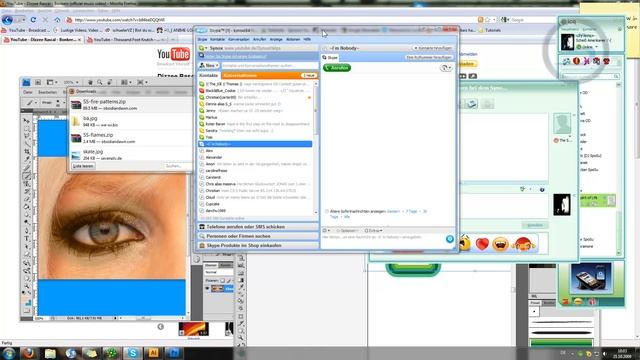The image size is (640, 360).
Task: Open the phone icon for Telefone anrufen oder SMS schicken
Action: [202, 227]
